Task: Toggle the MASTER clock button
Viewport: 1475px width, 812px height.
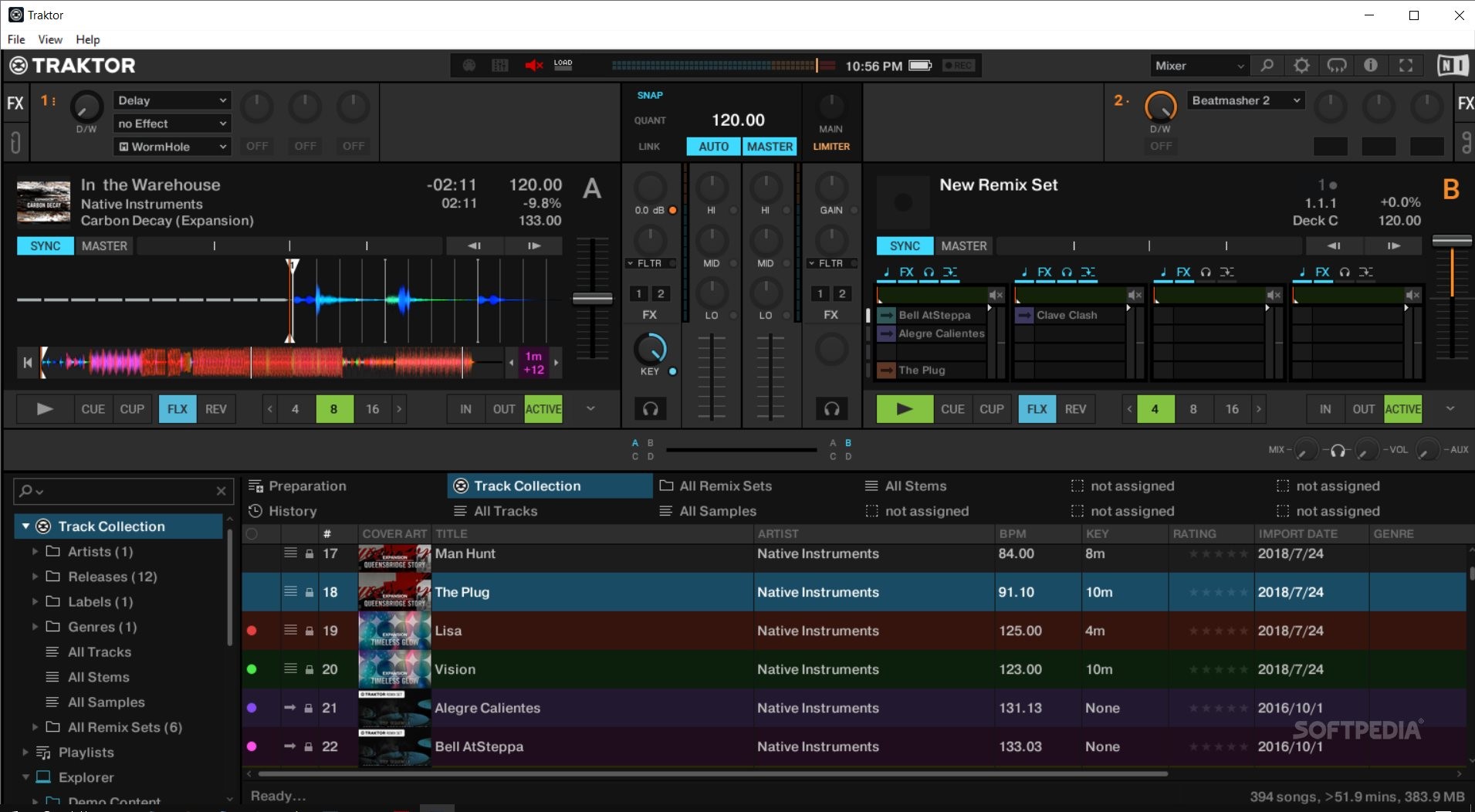Action: 770,147
